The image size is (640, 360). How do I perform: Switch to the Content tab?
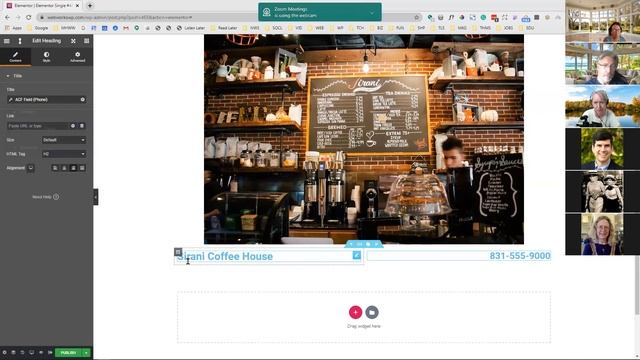16,57
